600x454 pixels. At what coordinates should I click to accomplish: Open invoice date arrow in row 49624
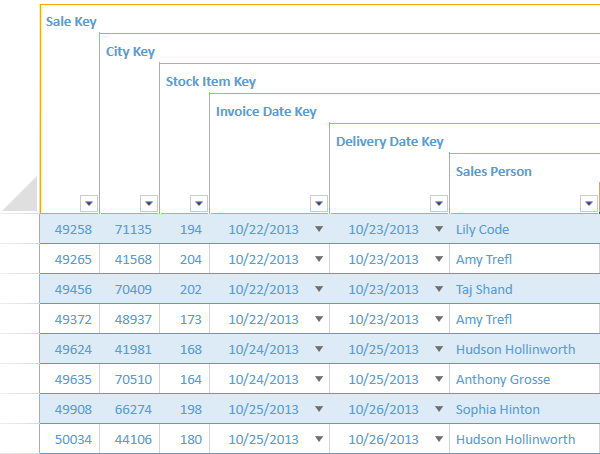pyautogui.click(x=319, y=349)
